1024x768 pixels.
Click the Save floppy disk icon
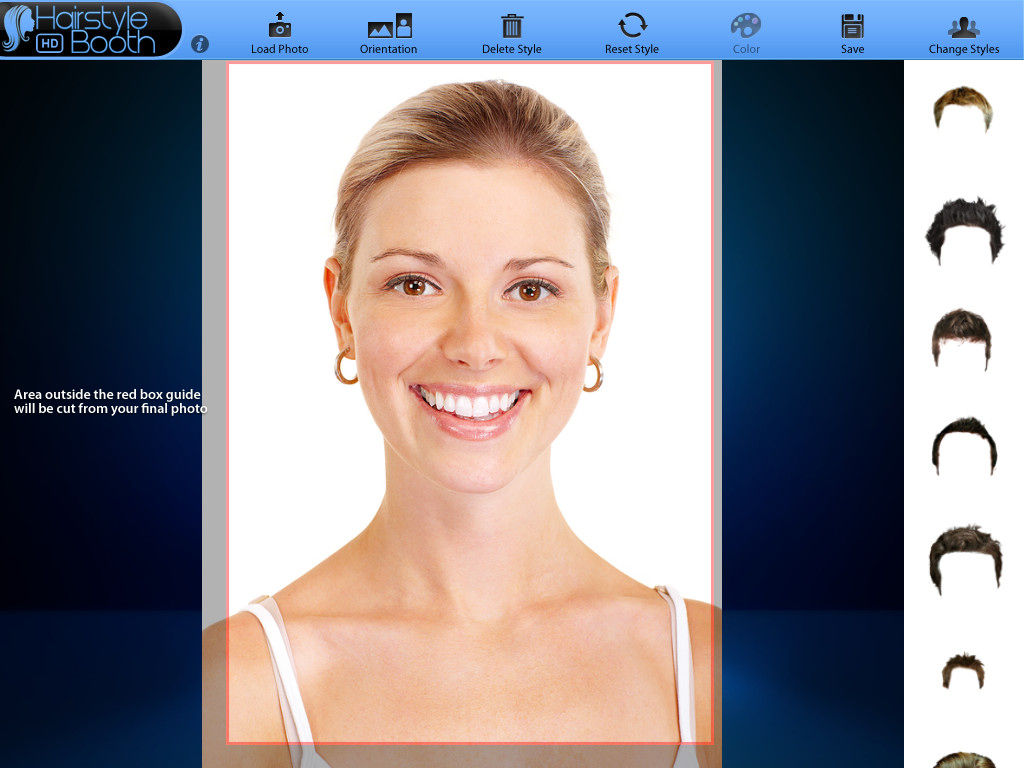852,26
